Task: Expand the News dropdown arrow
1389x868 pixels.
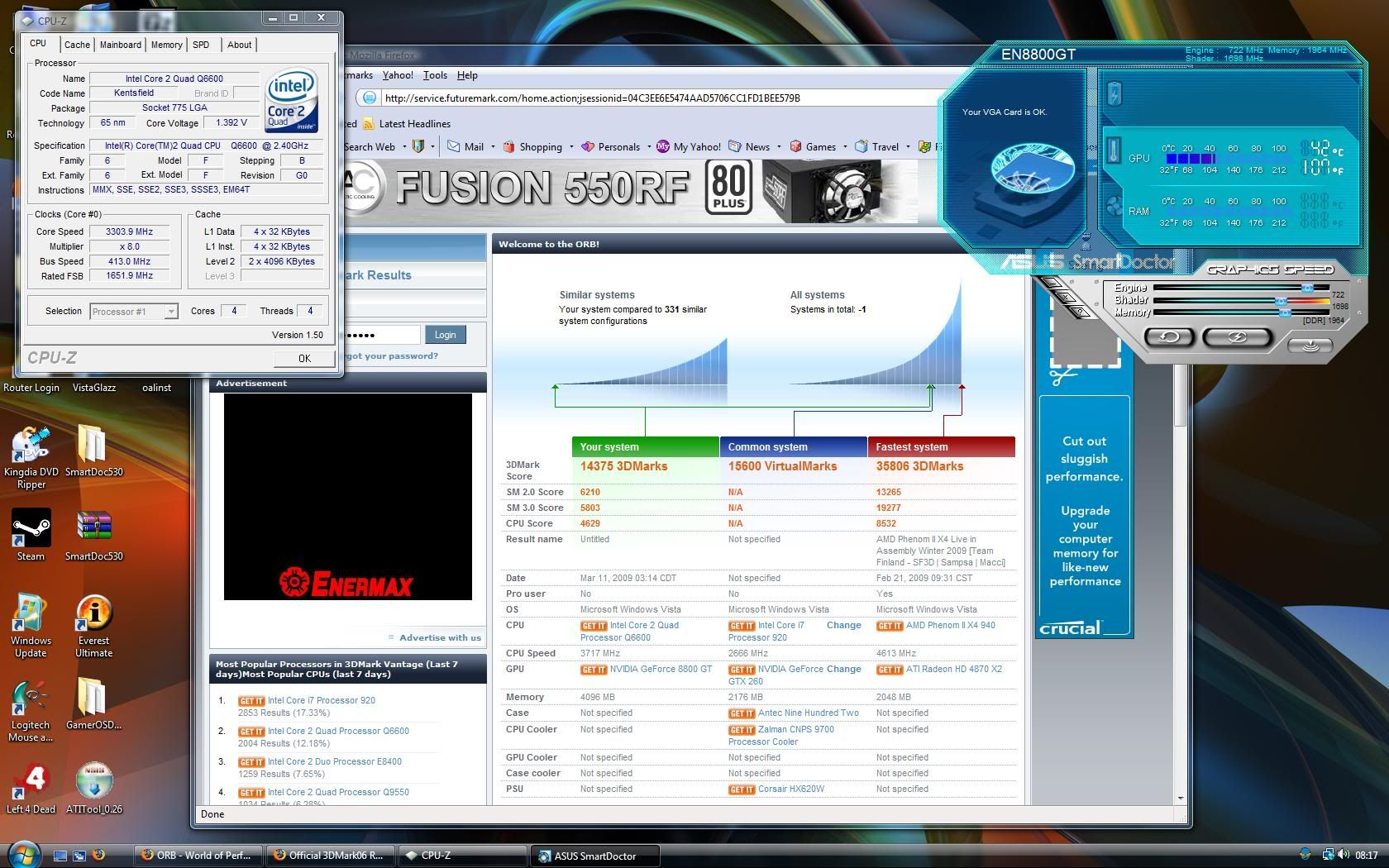Action: pyautogui.click(x=779, y=147)
